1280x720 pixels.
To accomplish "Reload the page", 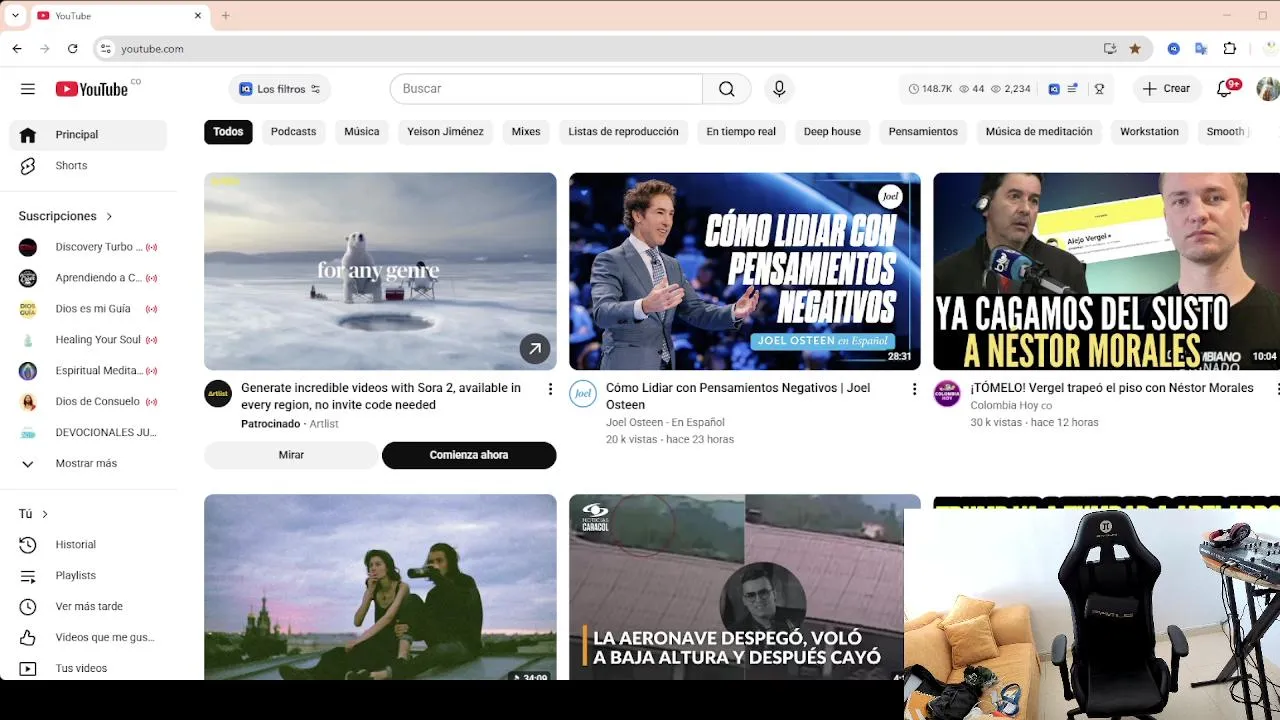I will (72, 48).
